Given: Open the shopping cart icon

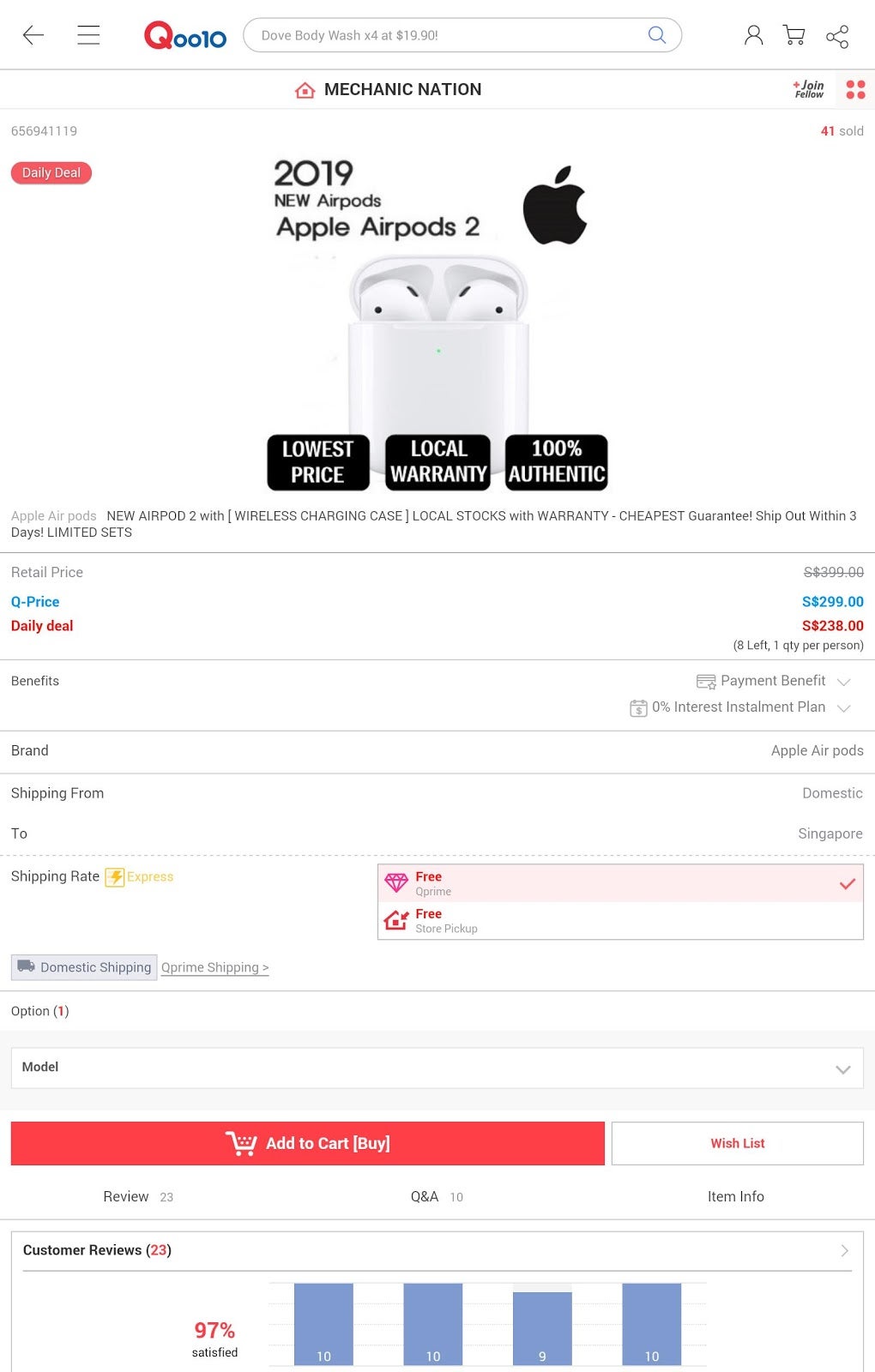Looking at the screenshot, I should (x=794, y=35).
